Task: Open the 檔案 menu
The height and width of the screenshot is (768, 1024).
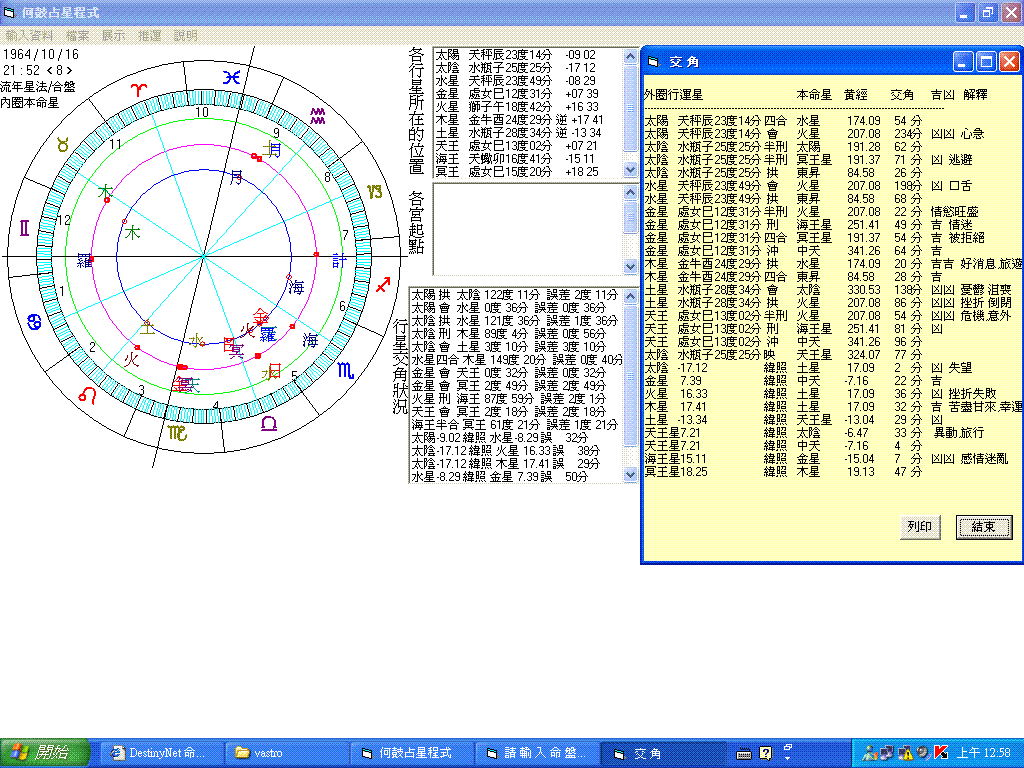Action: click(77, 35)
